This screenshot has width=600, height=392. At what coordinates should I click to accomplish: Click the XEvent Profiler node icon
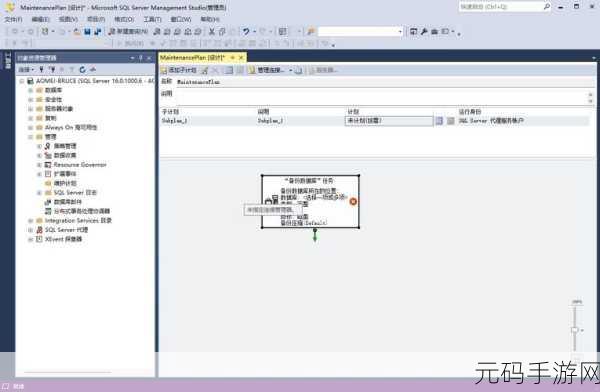(x=39, y=239)
